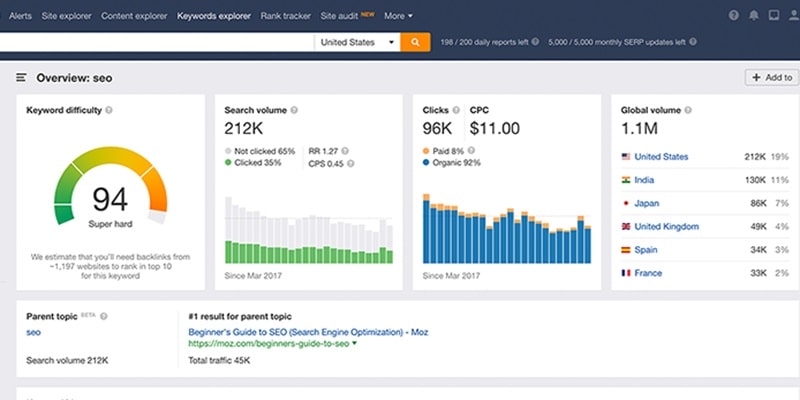Click the $11.00 CPC value
800x400 pixels.
494,129
